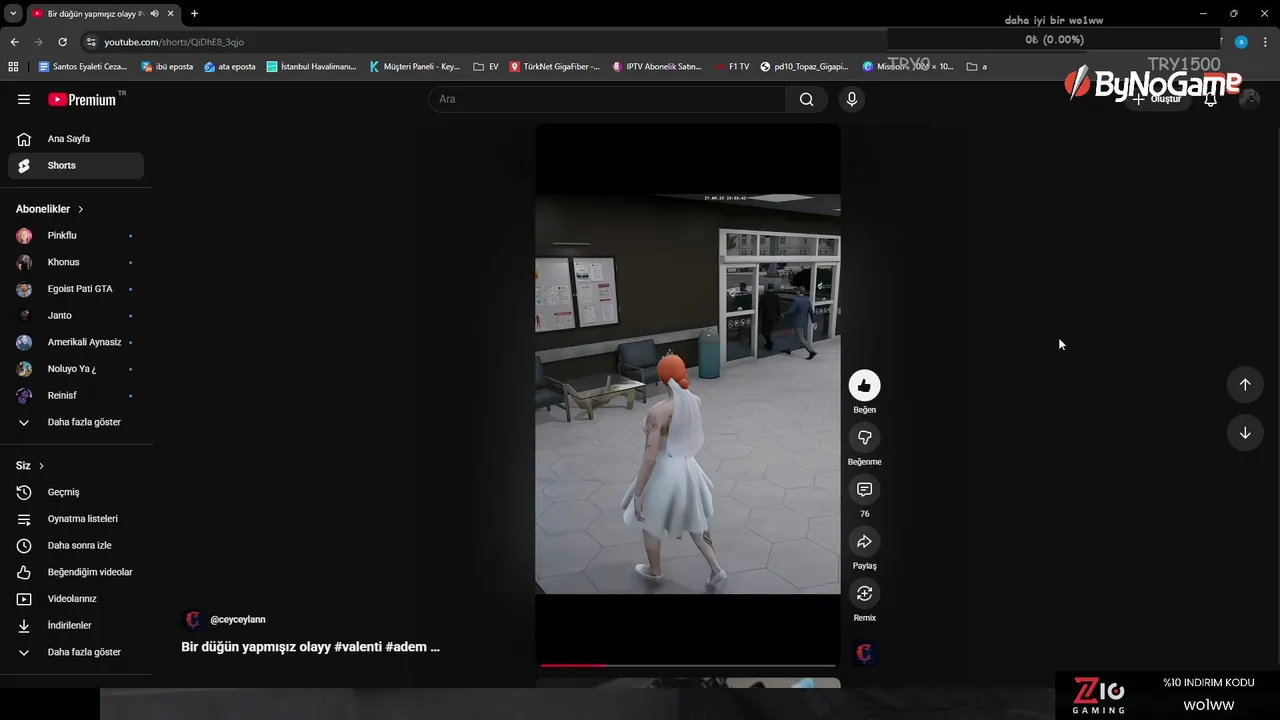Open the Chrome apps grid icon
Image resolution: width=1280 pixels, height=720 pixels.
click(13, 67)
